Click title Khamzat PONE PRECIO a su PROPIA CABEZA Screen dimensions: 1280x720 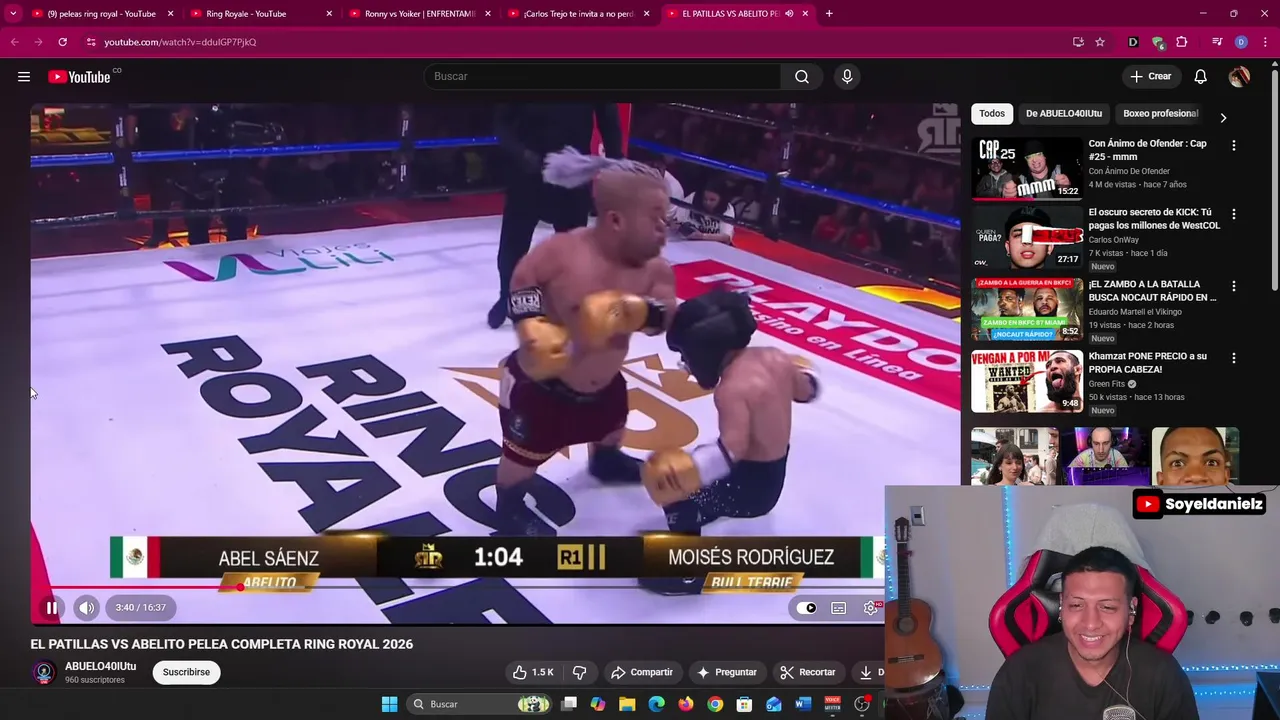tap(1148, 363)
